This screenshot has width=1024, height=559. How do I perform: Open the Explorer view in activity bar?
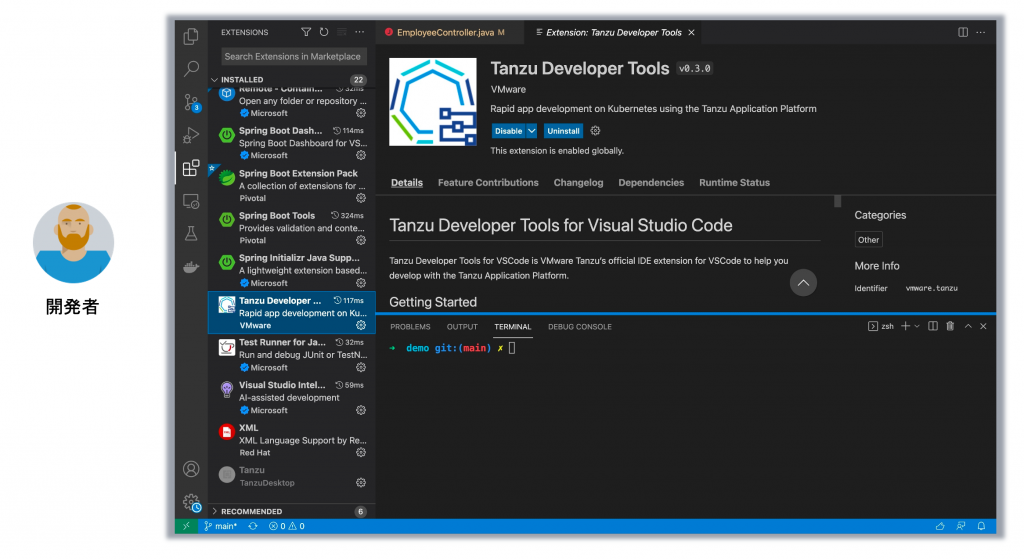click(190, 37)
